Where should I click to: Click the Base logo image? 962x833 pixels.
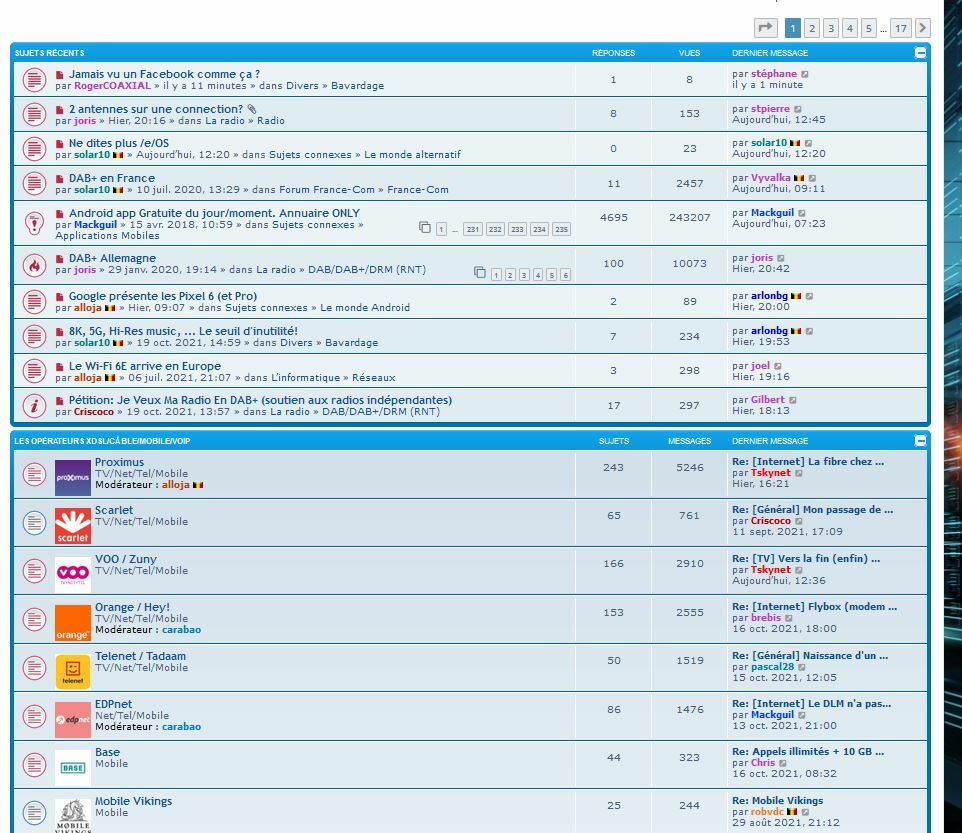(x=72, y=768)
